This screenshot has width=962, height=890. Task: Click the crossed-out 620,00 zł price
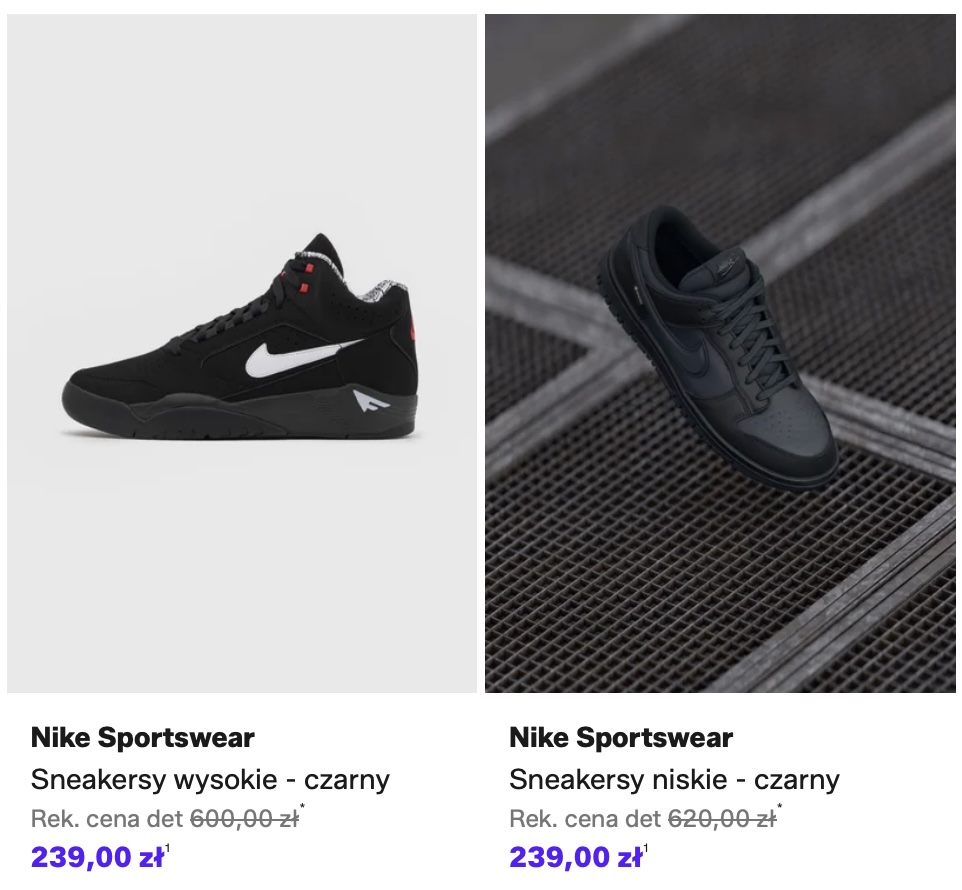(722, 819)
